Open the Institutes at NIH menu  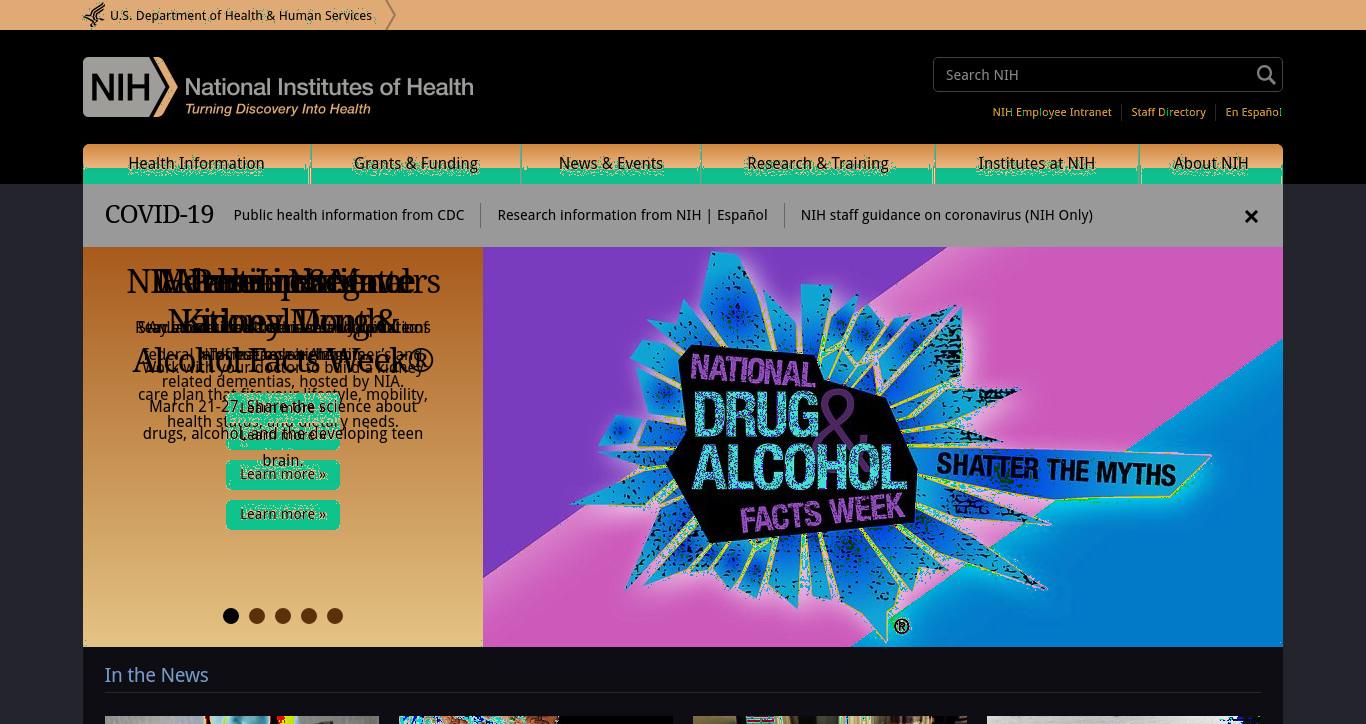click(x=1037, y=164)
